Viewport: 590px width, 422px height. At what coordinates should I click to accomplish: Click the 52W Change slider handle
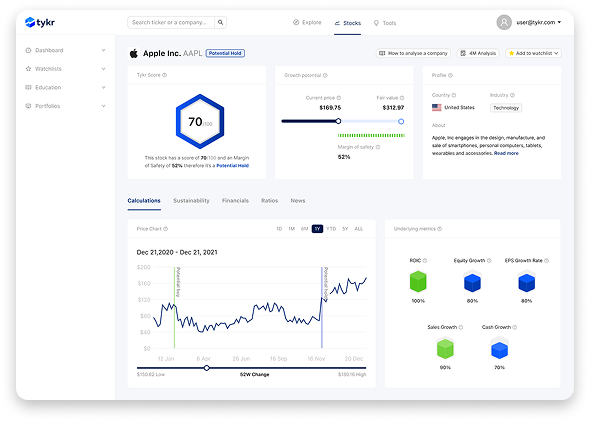(x=207, y=368)
